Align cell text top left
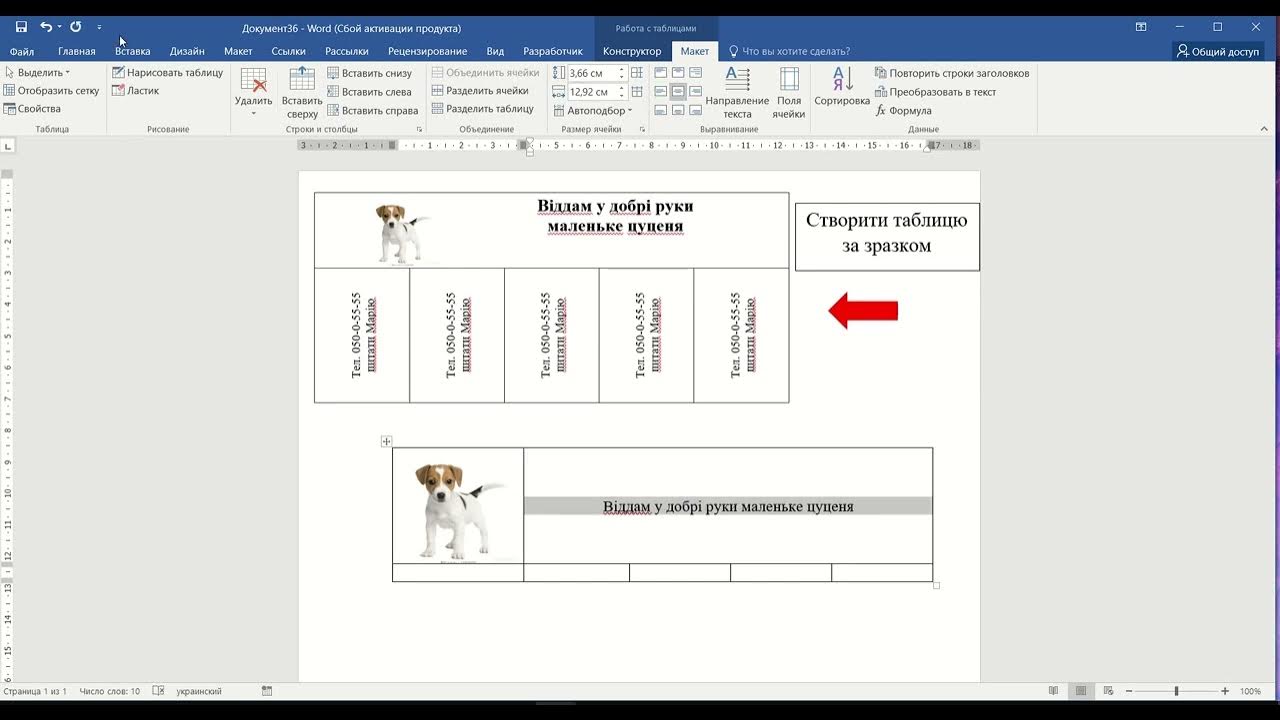 click(x=660, y=73)
